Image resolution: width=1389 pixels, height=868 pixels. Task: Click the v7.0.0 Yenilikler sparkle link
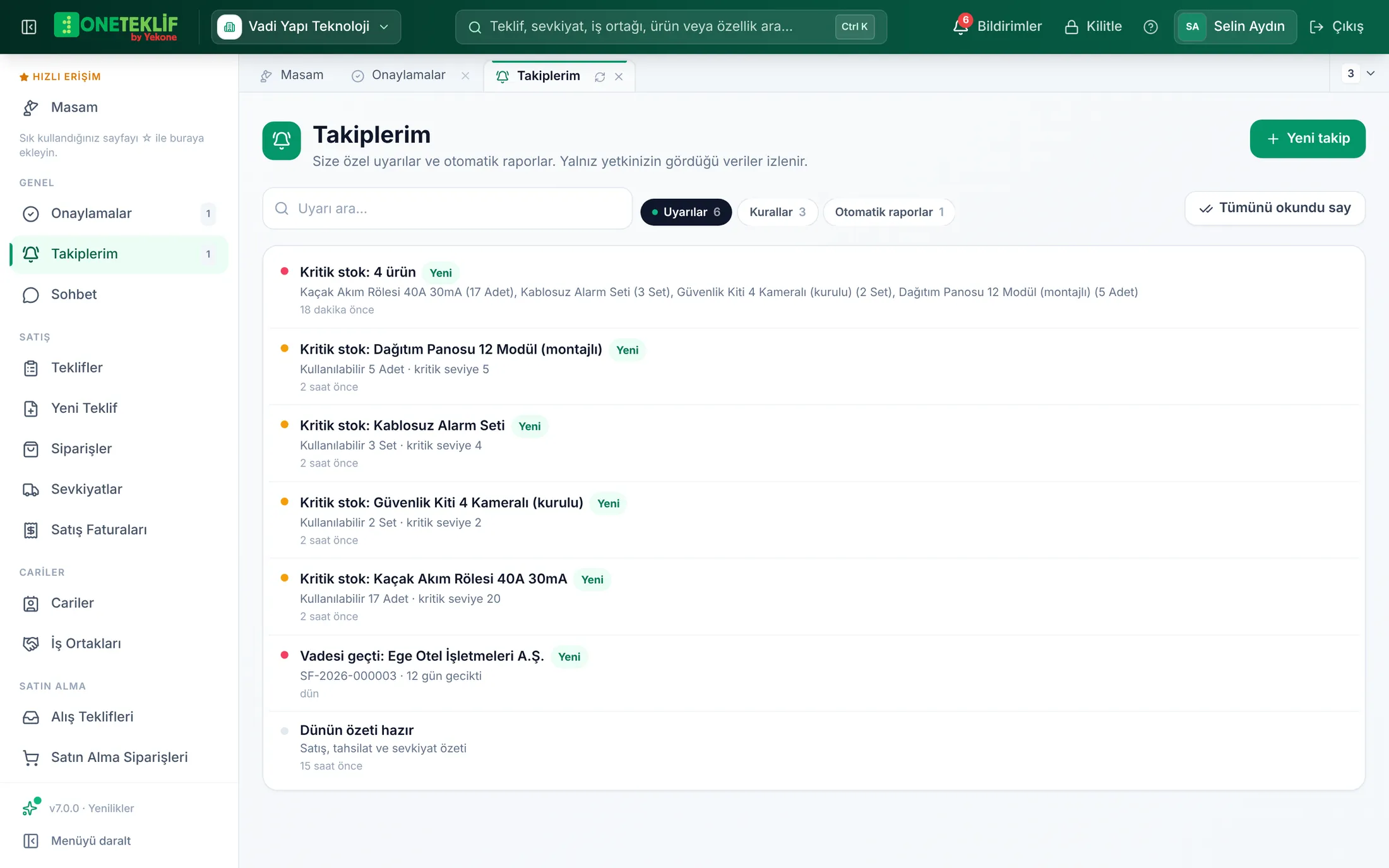pyautogui.click(x=78, y=807)
